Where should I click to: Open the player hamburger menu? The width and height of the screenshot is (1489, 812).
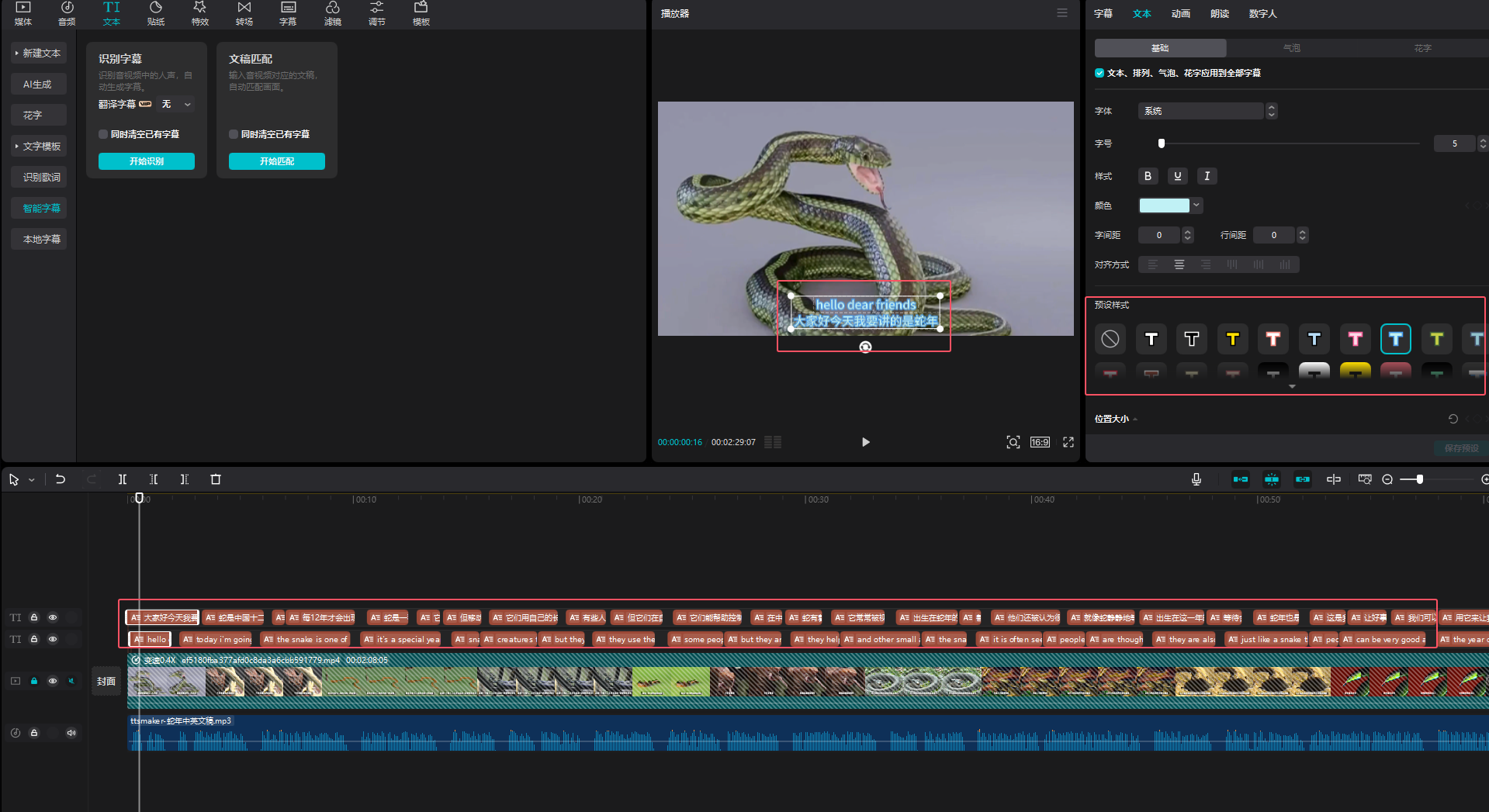[1062, 13]
